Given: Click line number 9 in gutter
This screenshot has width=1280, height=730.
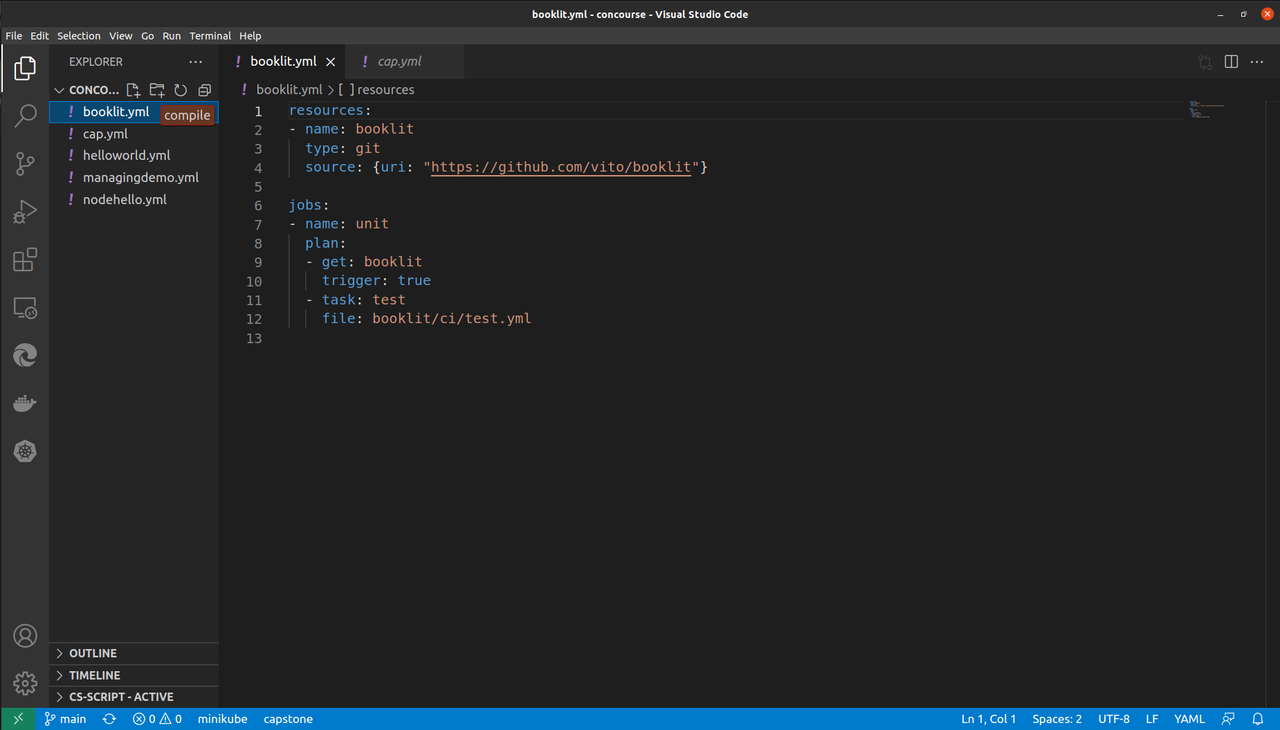Looking at the screenshot, I should click(x=258, y=262).
